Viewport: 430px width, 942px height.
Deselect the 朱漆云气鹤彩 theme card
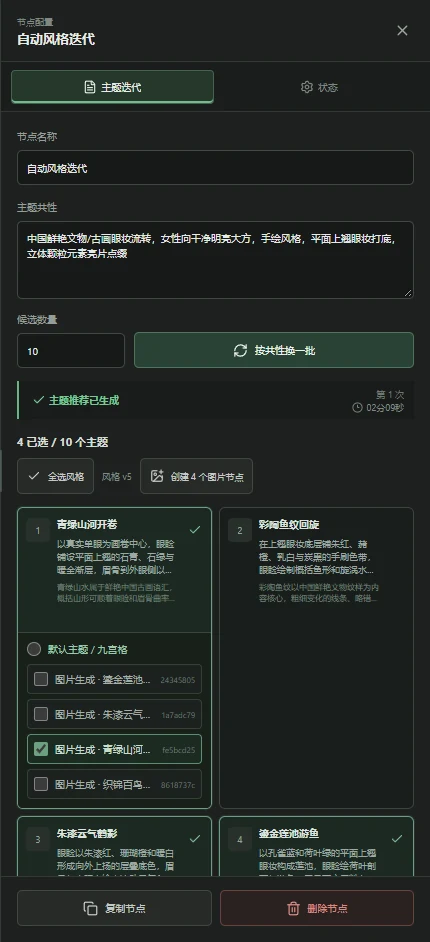pyautogui.click(x=114, y=846)
